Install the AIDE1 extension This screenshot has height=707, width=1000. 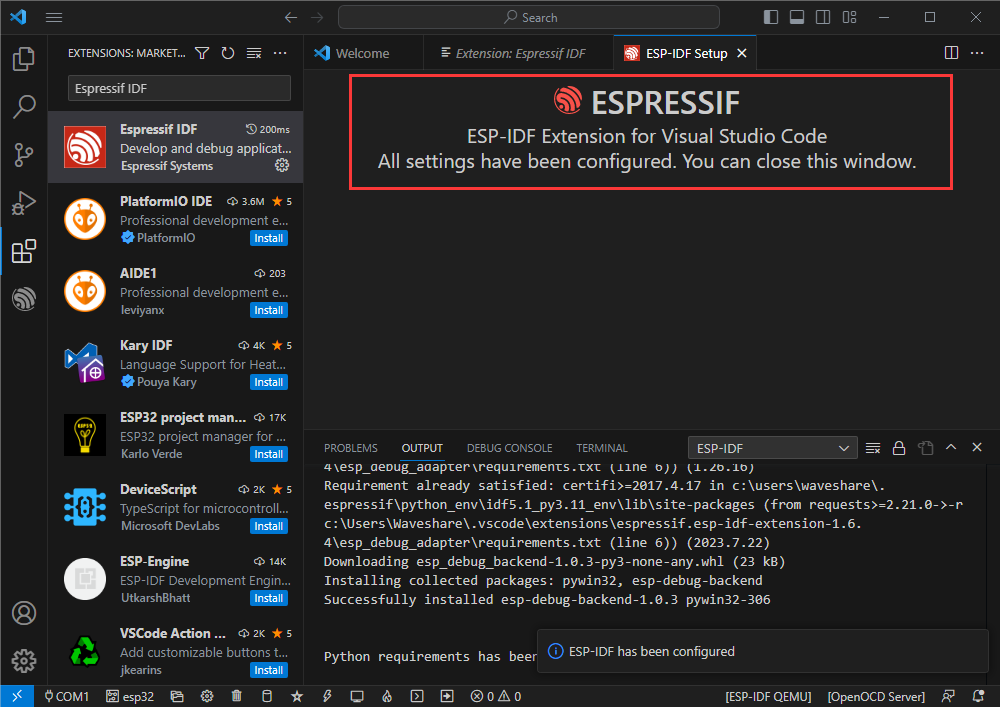click(x=269, y=310)
